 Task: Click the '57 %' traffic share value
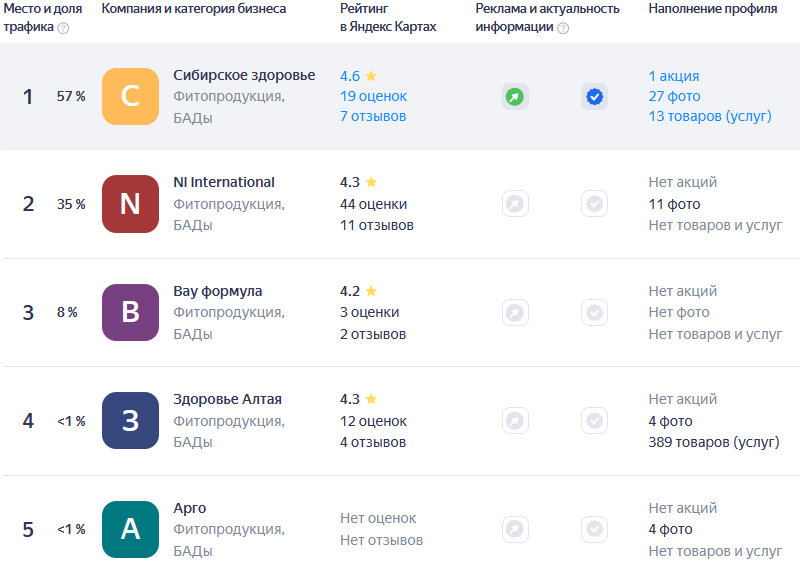point(71,96)
